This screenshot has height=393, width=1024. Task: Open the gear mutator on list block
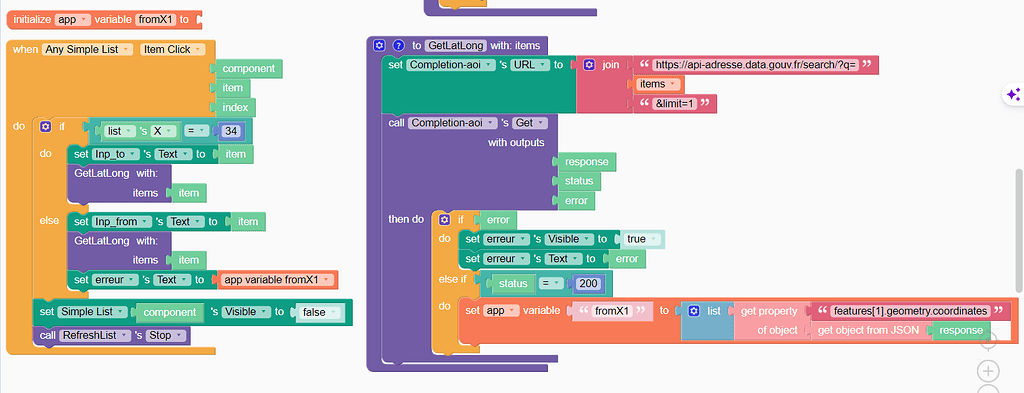(x=694, y=311)
